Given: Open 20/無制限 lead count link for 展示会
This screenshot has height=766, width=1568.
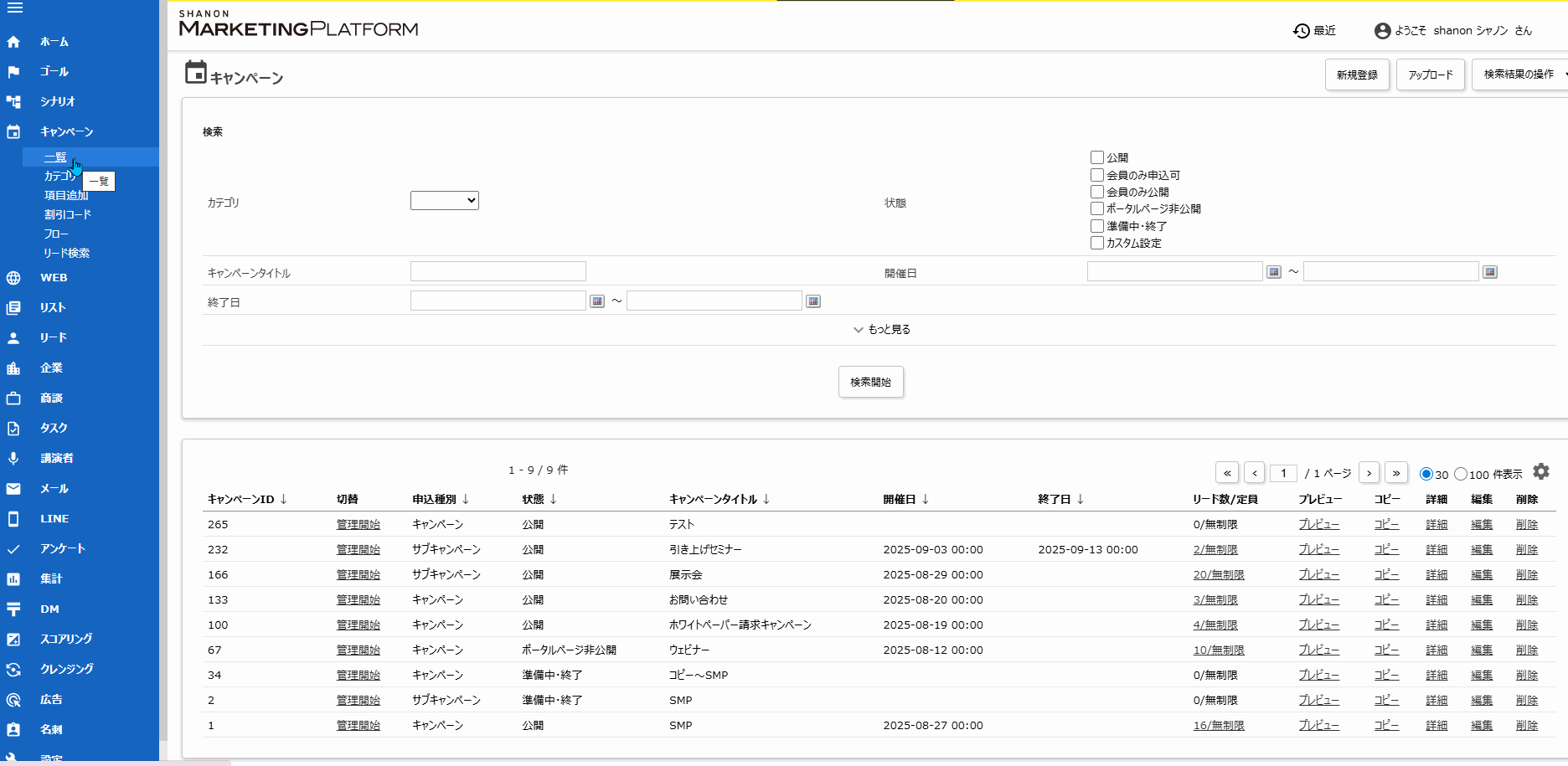Looking at the screenshot, I should [1219, 574].
